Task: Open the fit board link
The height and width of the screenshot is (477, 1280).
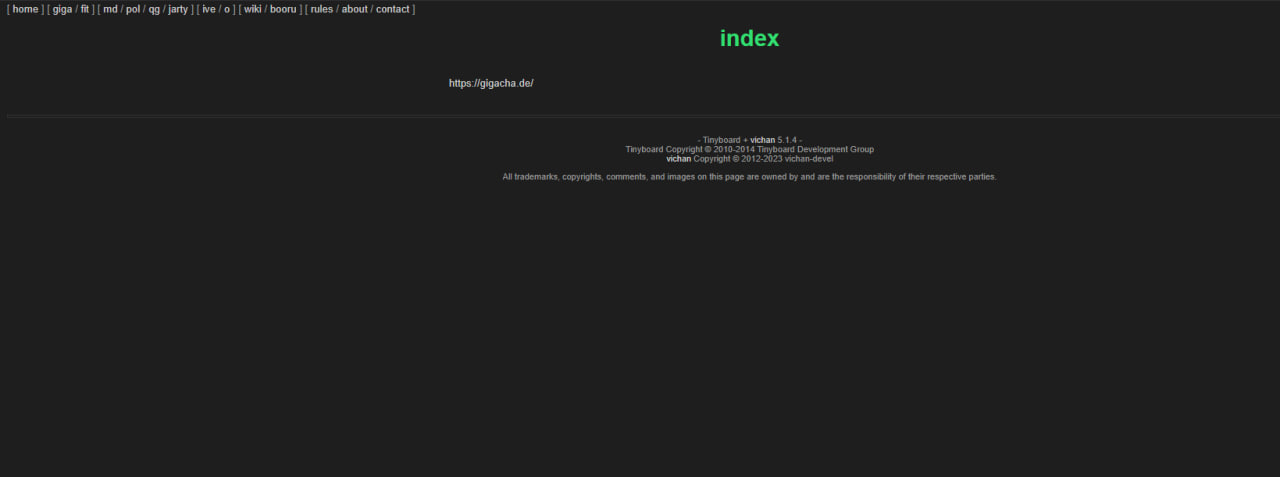Action: click(85, 9)
